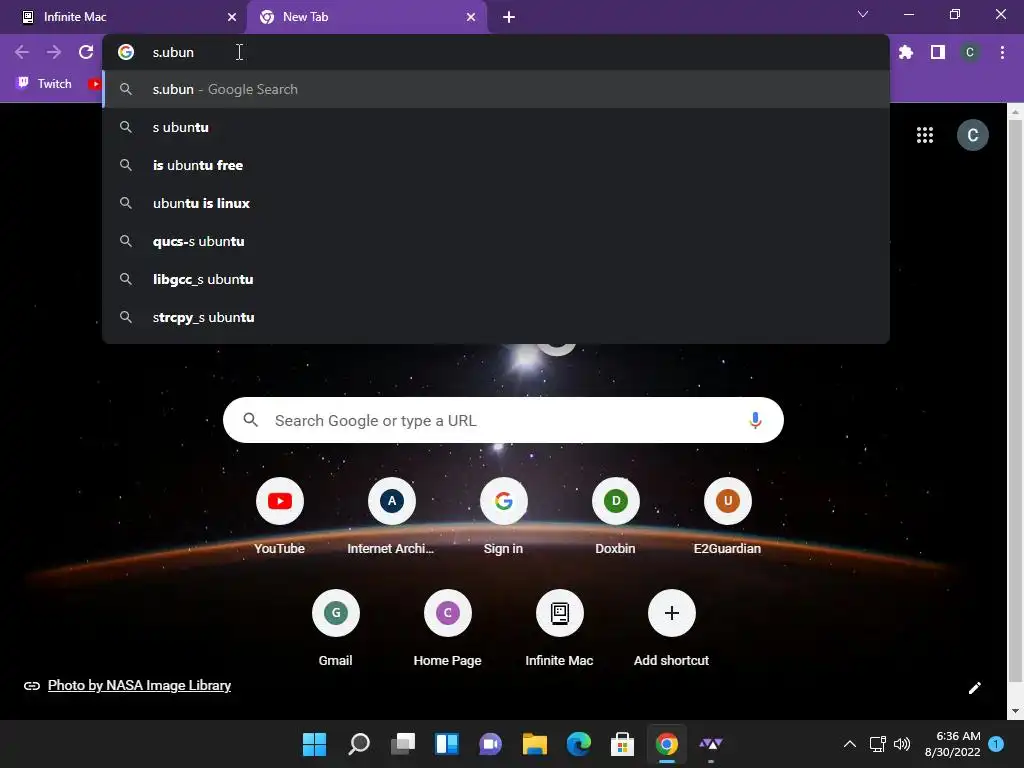Open the Chrome profile avatar in toolbar
Screen dimensions: 1024x768
(x=970, y=52)
